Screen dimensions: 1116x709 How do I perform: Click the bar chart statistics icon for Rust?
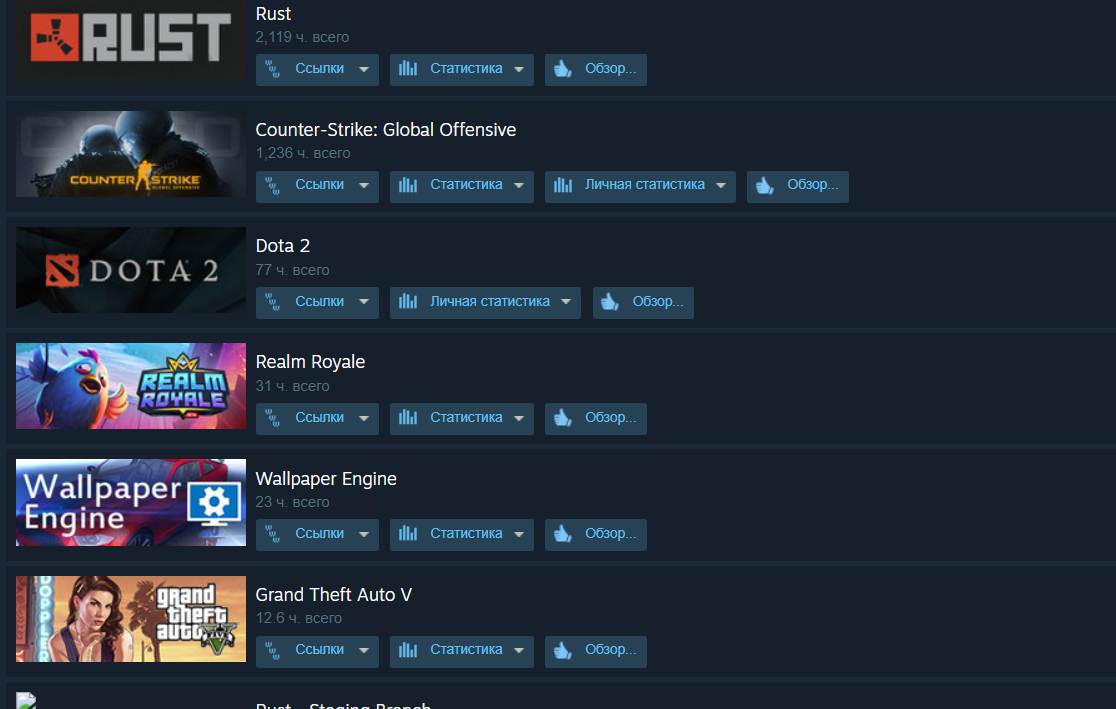point(408,69)
